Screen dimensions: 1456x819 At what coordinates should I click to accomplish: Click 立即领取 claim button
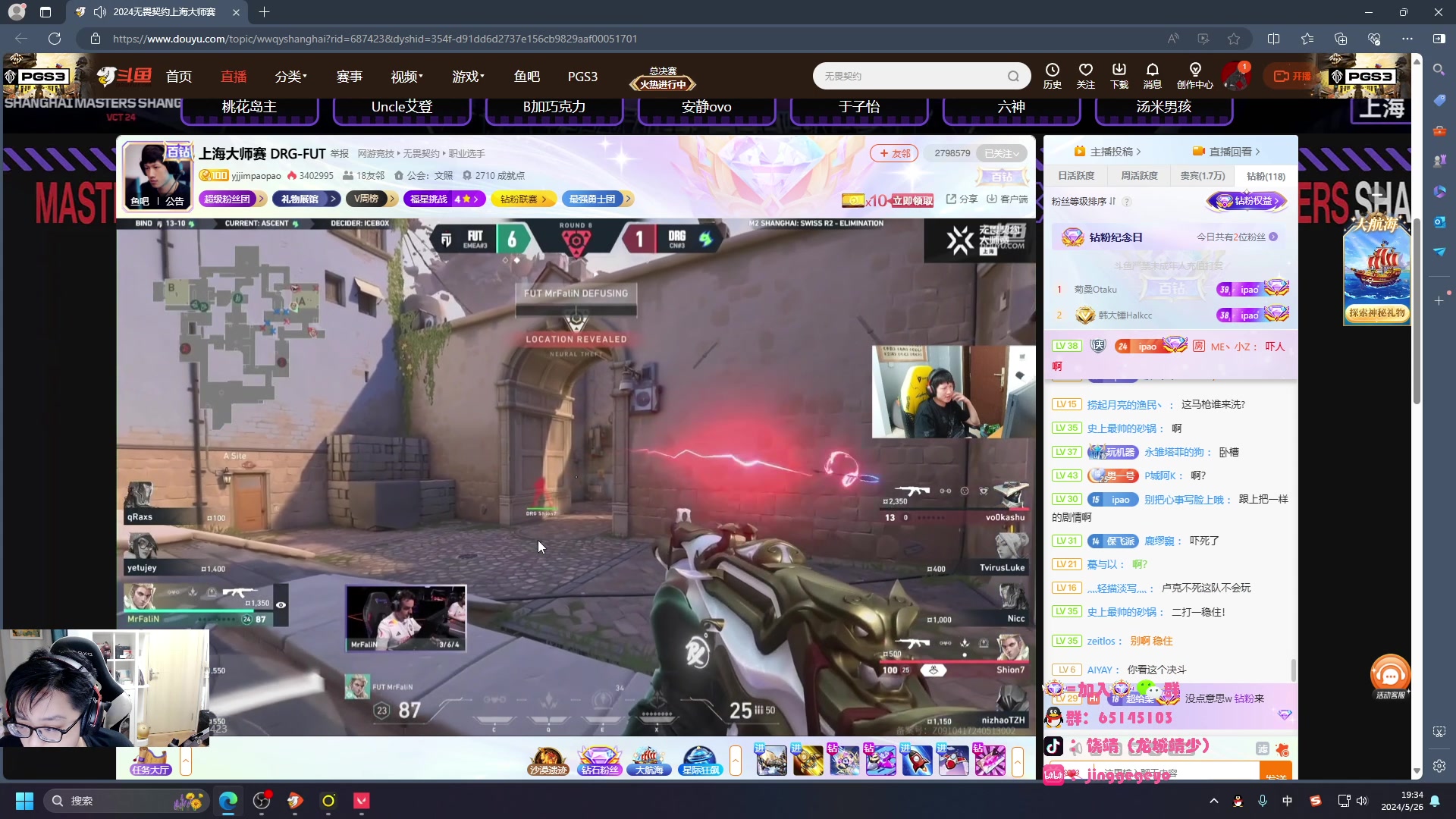912,201
